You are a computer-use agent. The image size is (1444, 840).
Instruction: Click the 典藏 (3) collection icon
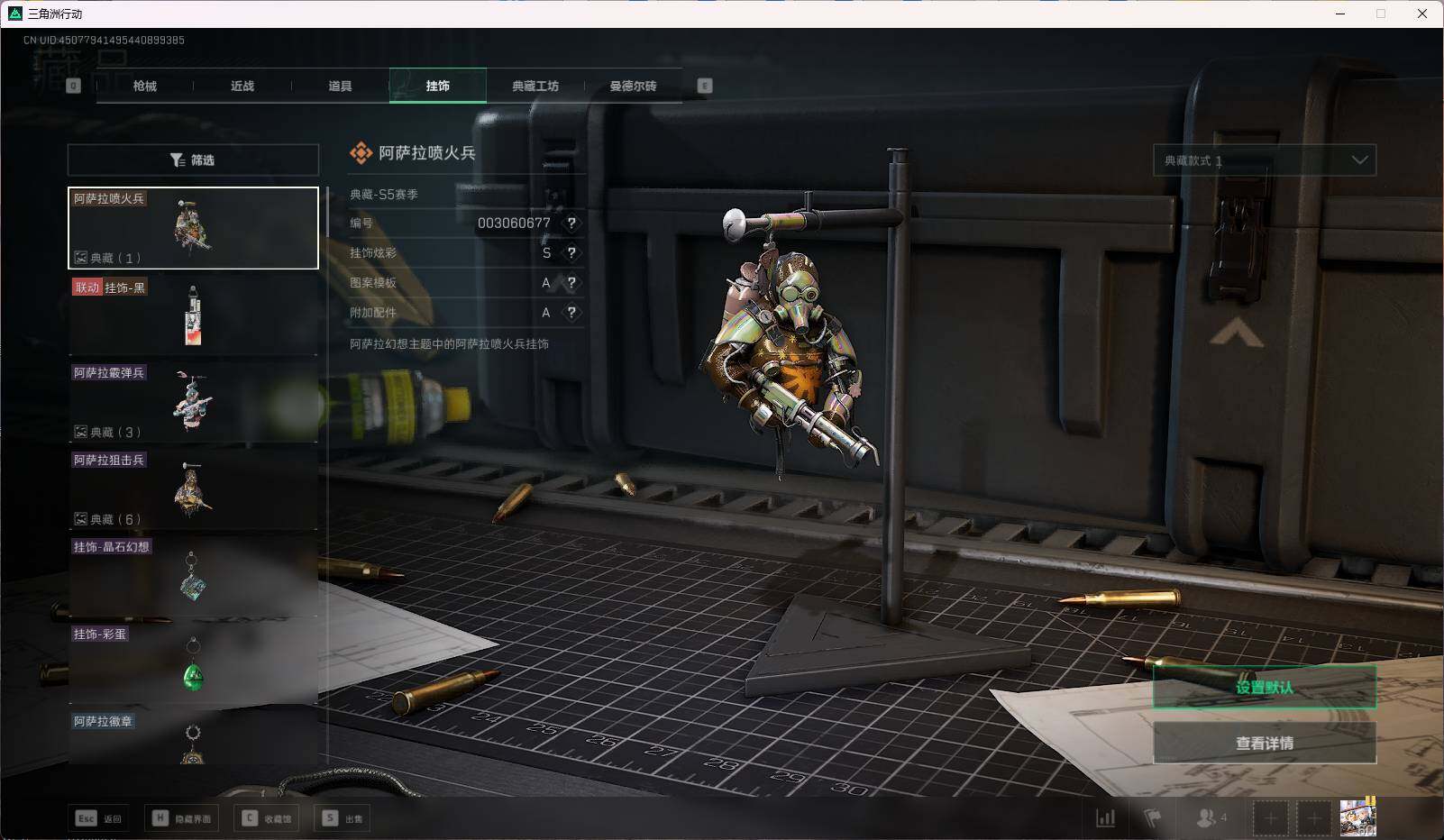80,432
